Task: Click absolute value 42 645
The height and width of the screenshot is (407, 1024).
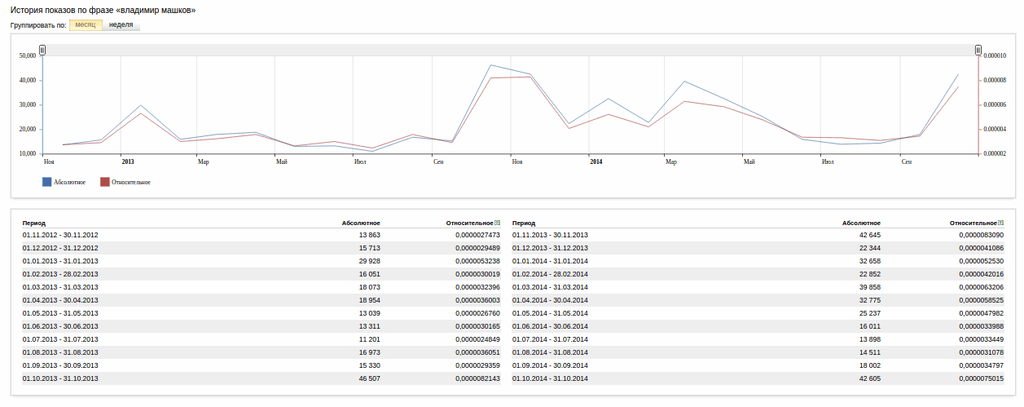Action: tap(869, 235)
